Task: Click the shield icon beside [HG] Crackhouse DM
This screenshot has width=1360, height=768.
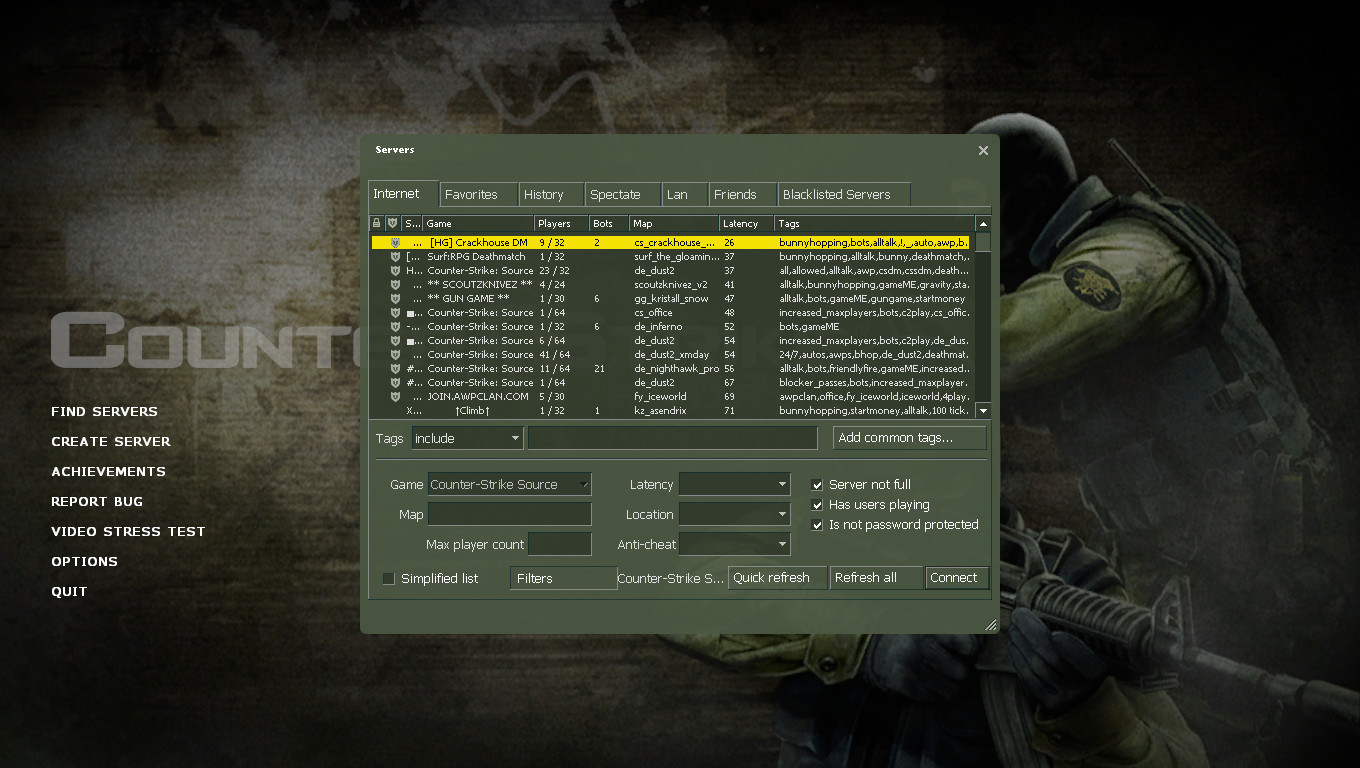Action: tap(394, 241)
